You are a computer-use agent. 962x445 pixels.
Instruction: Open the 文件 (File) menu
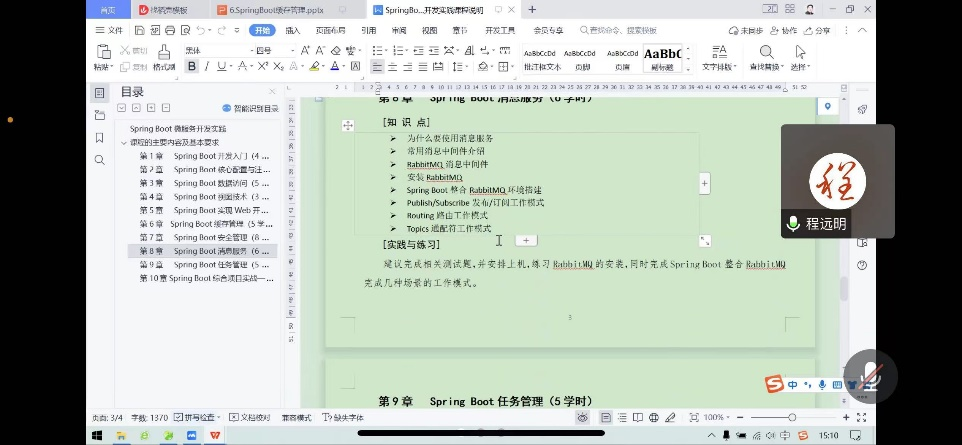(x=110, y=31)
